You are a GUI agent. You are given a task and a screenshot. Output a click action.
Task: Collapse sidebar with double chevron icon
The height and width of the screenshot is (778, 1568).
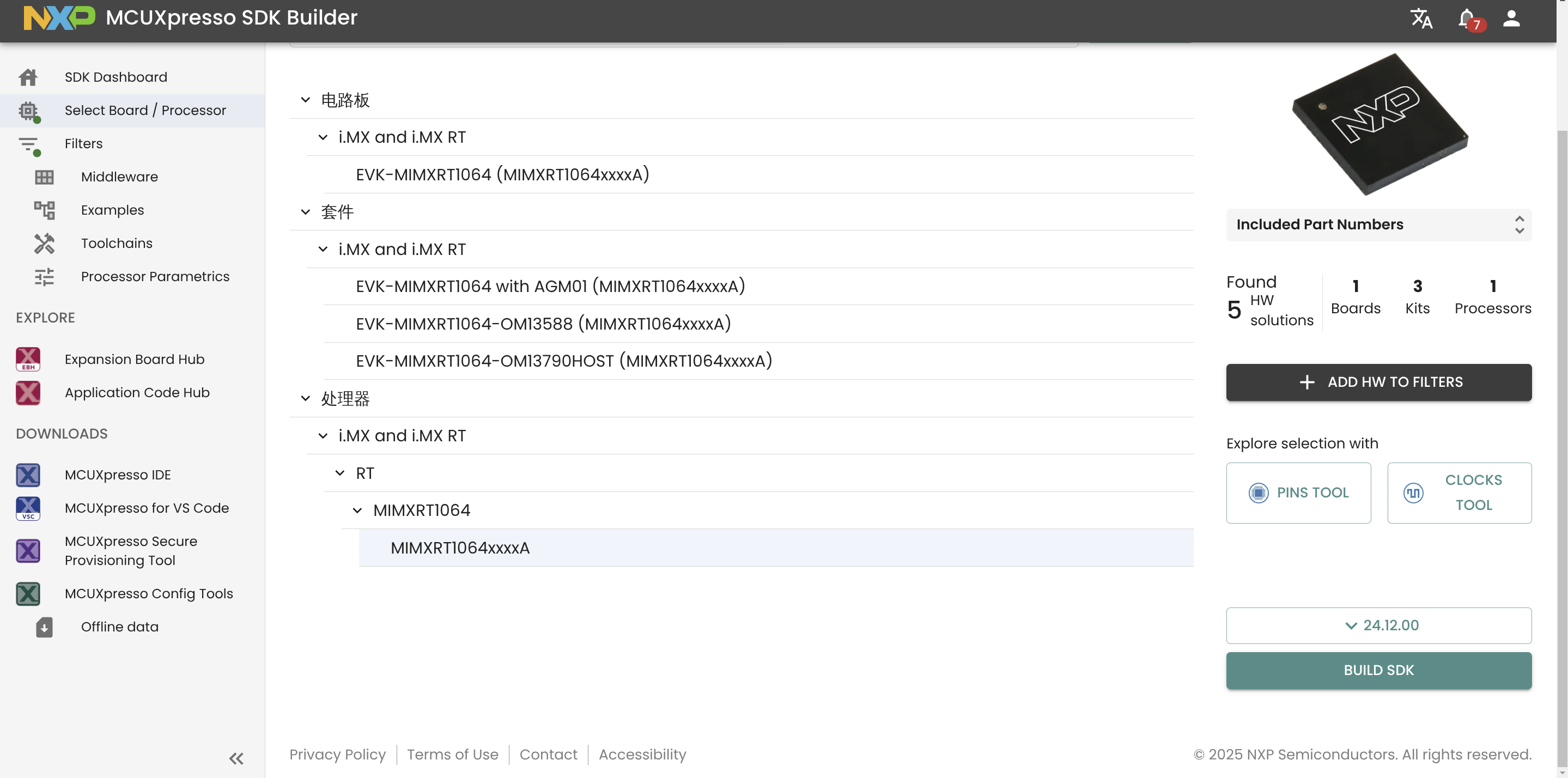(x=236, y=758)
